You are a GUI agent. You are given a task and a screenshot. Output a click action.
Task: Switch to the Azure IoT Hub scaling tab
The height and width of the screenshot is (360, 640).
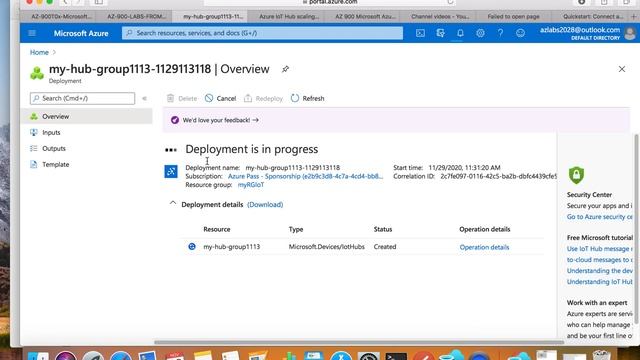[x=289, y=17]
